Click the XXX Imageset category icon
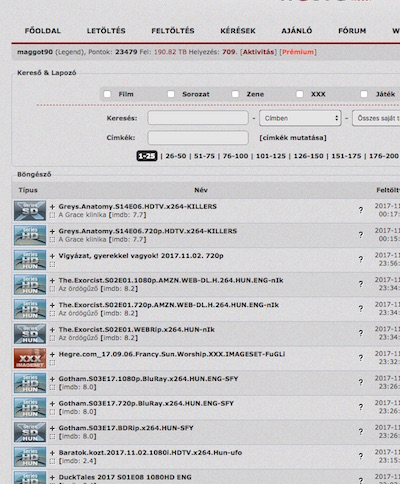This screenshot has height=484, width=400. tap(30, 358)
